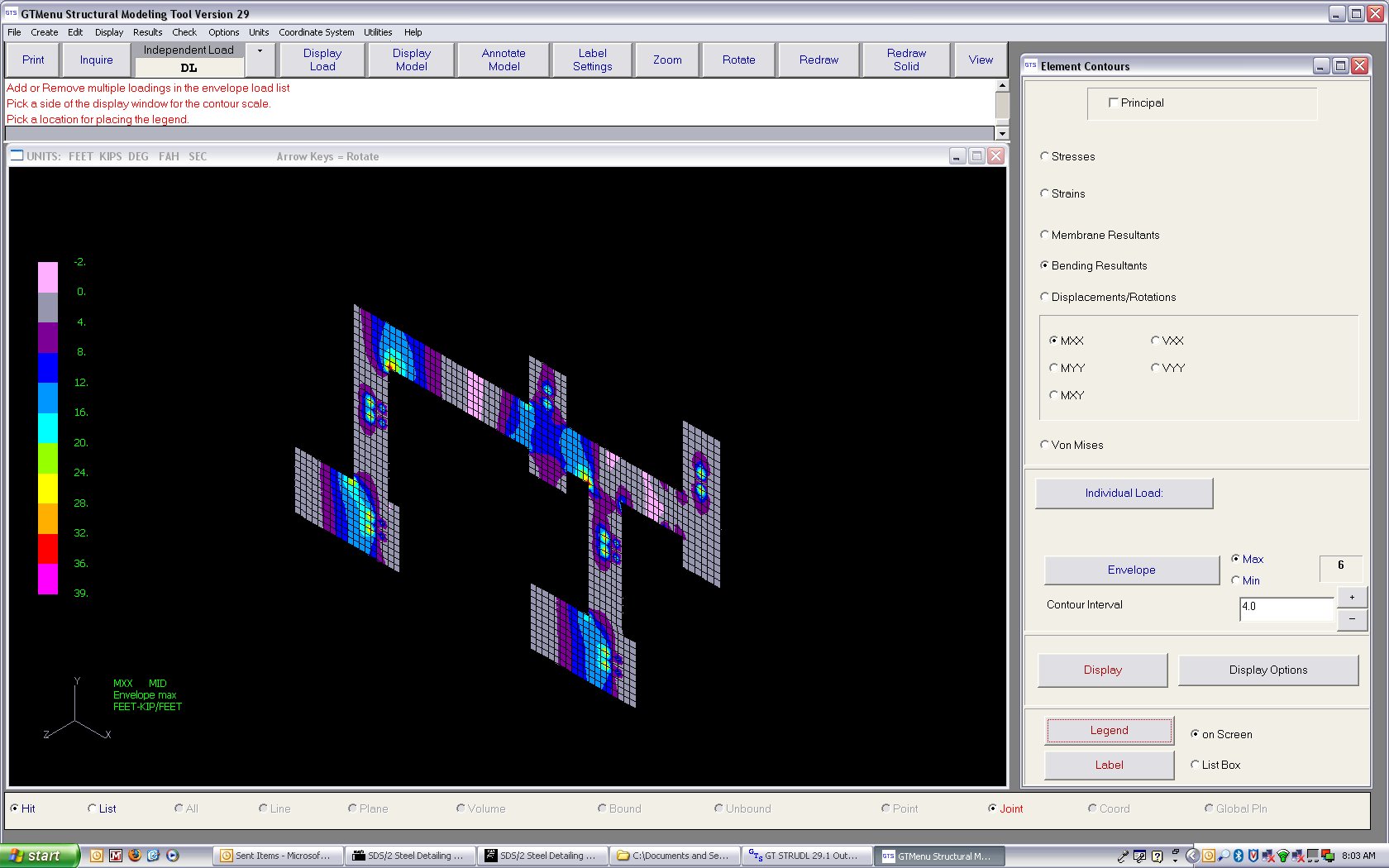Click the Windows Start button
The width and height of the screenshot is (1389, 868).
(39, 856)
